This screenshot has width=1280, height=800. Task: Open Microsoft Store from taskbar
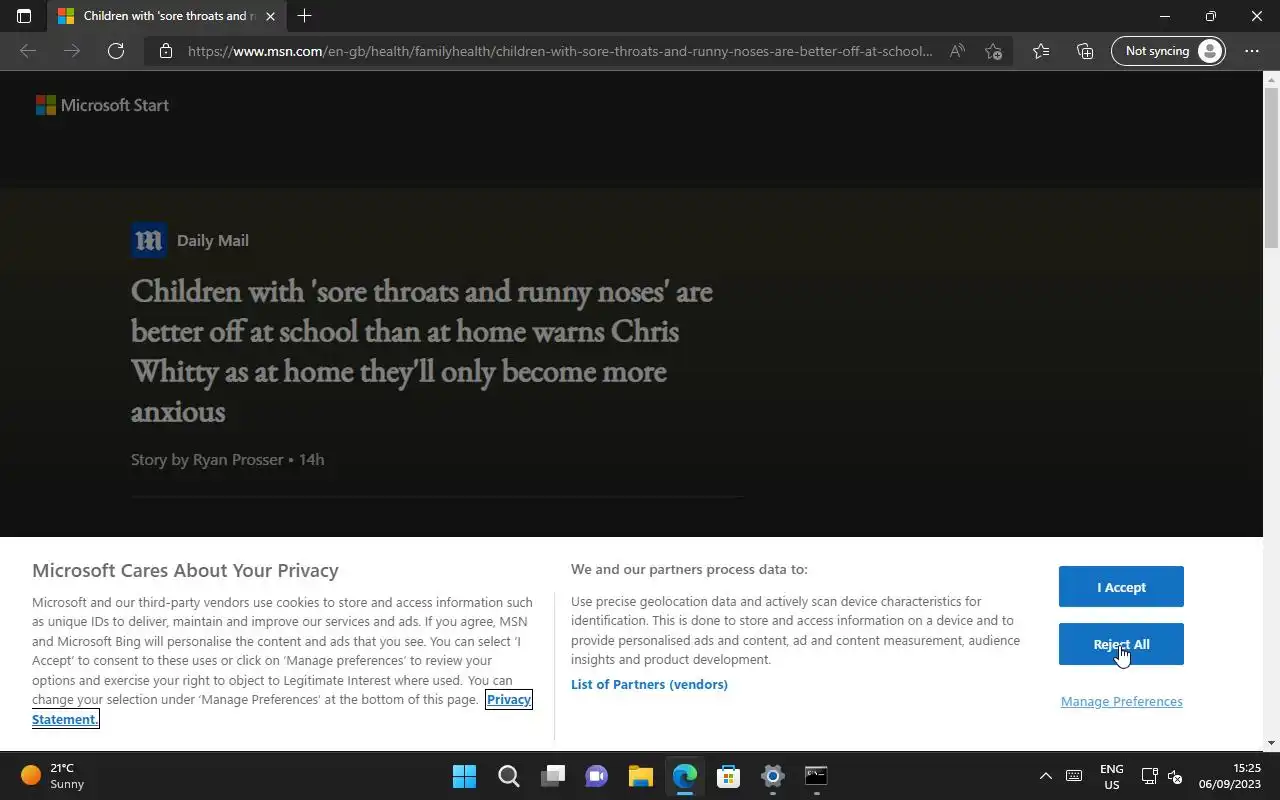(728, 776)
